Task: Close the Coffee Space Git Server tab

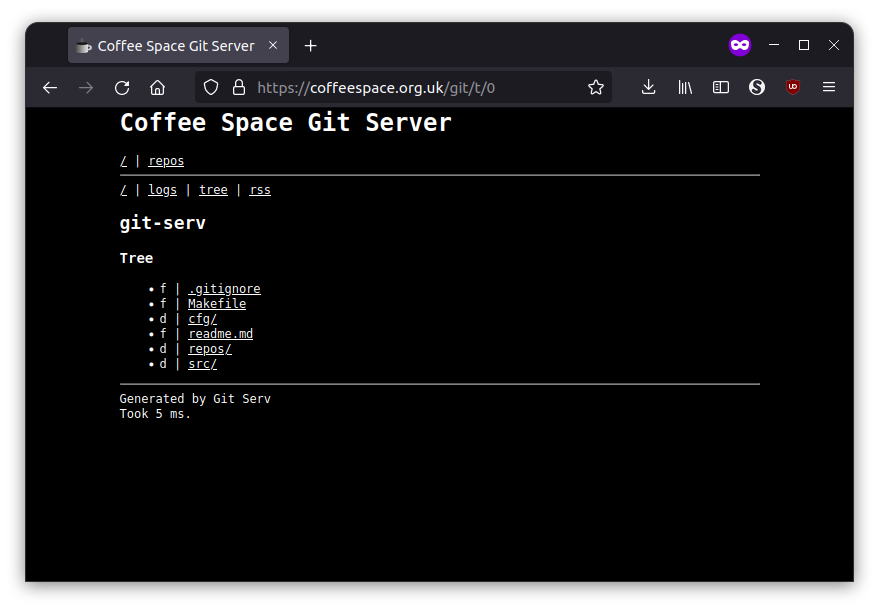Action: tap(273, 45)
